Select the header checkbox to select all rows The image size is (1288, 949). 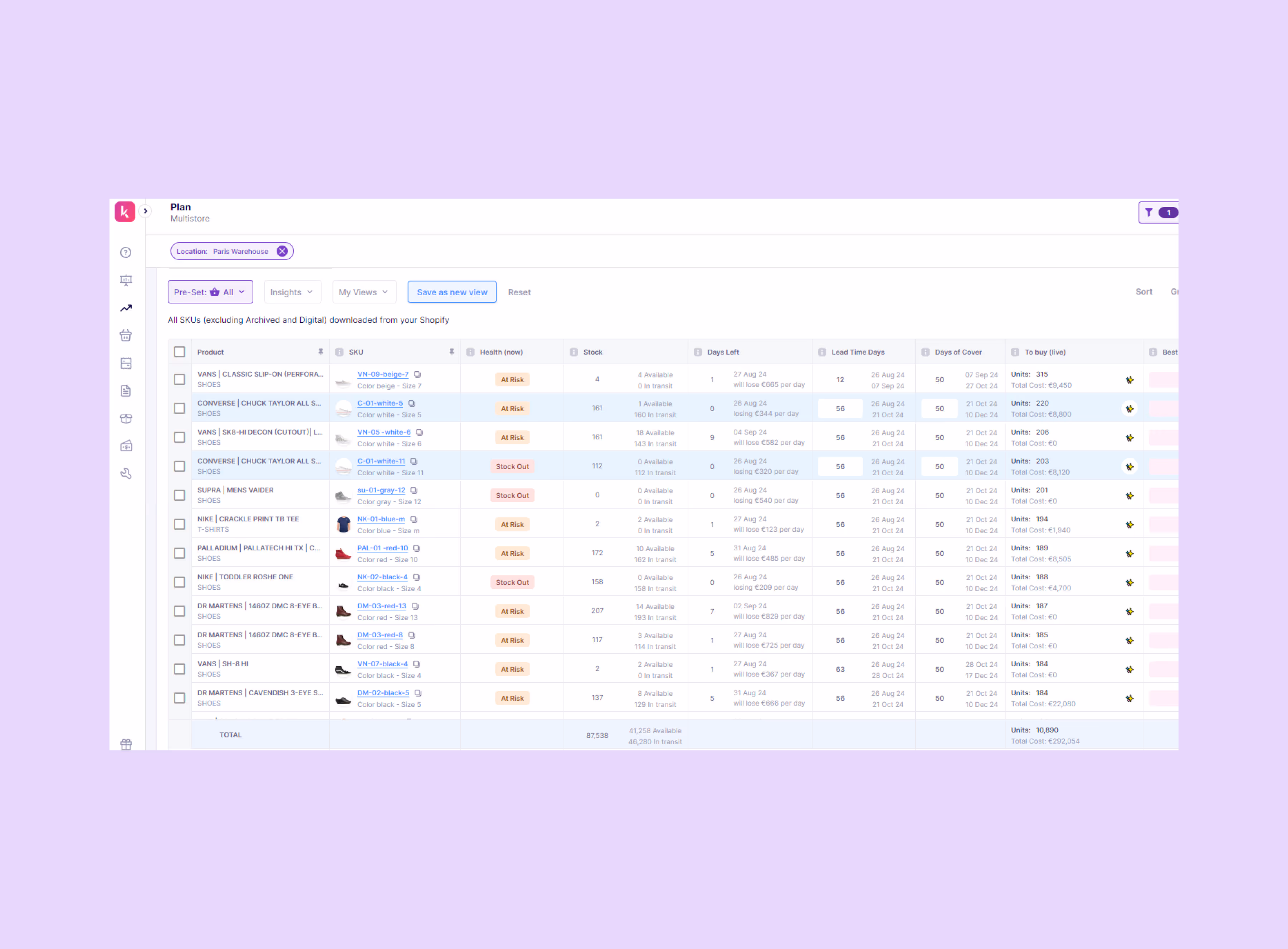(180, 351)
